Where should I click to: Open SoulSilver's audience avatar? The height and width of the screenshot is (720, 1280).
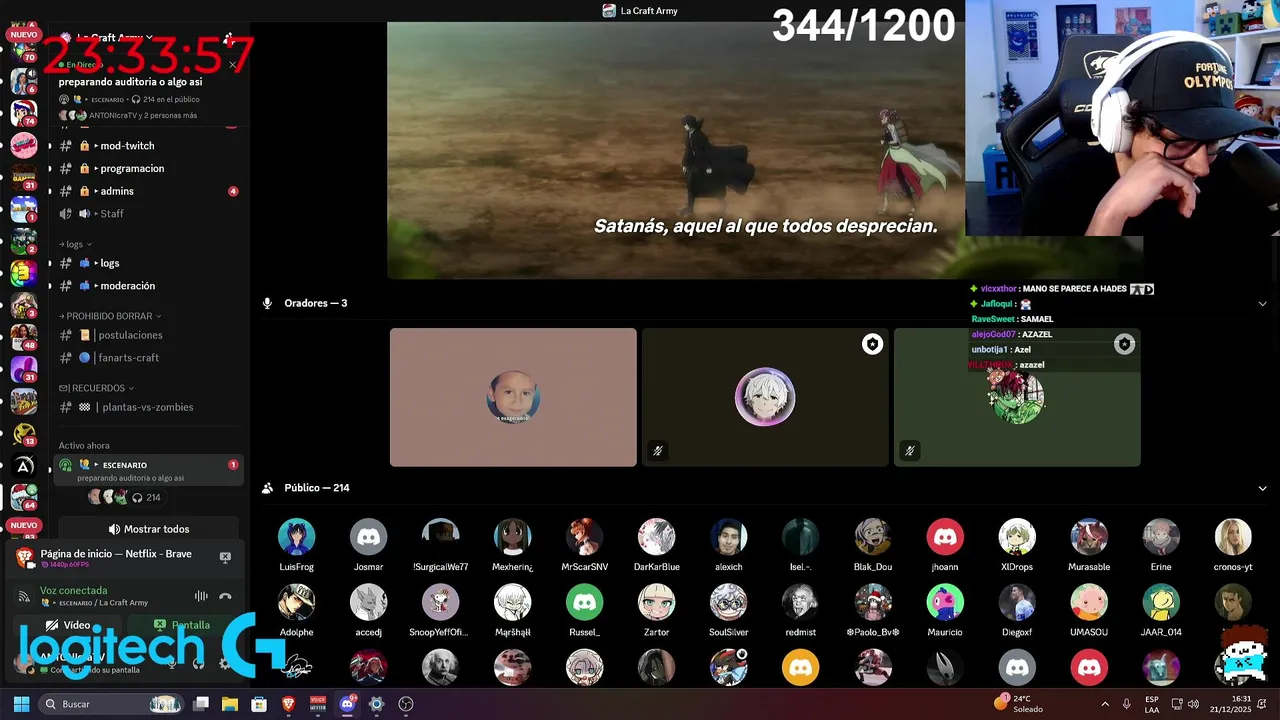click(x=728, y=603)
